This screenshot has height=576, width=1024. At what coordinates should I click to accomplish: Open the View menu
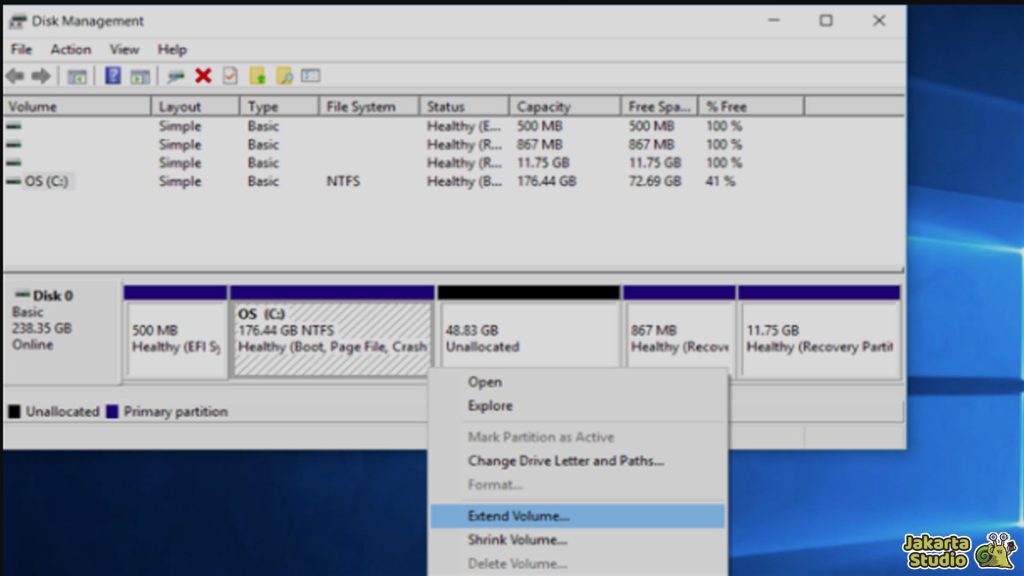point(124,49)
